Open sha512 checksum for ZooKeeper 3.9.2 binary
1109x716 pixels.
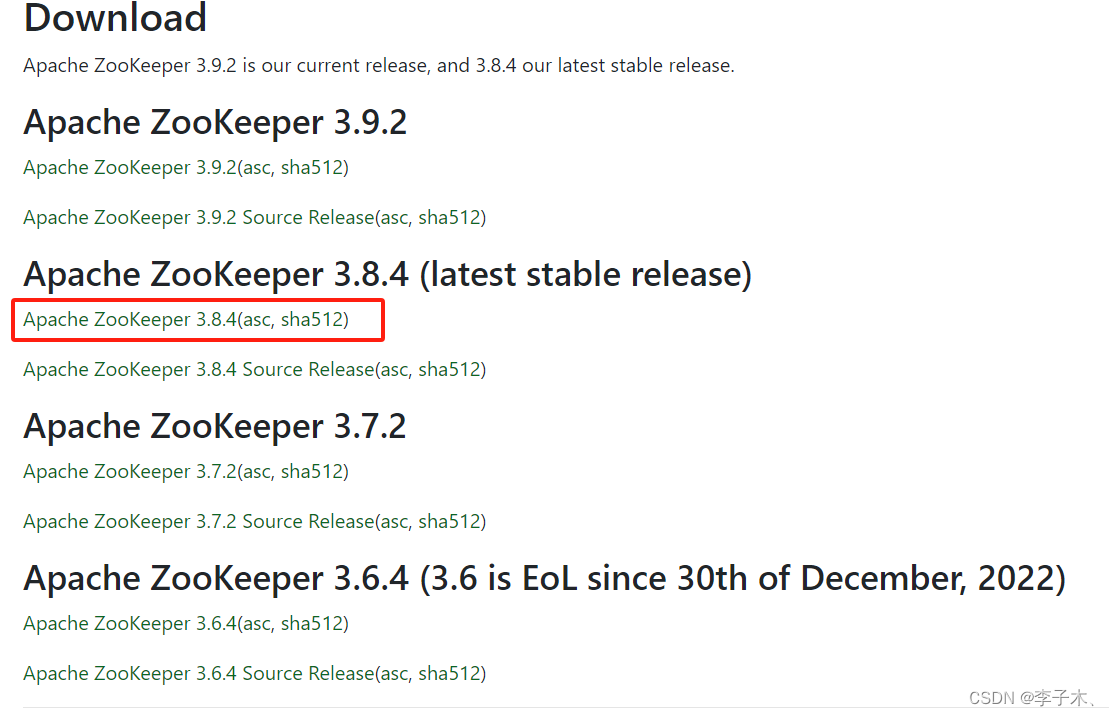(x=312, y=168)
